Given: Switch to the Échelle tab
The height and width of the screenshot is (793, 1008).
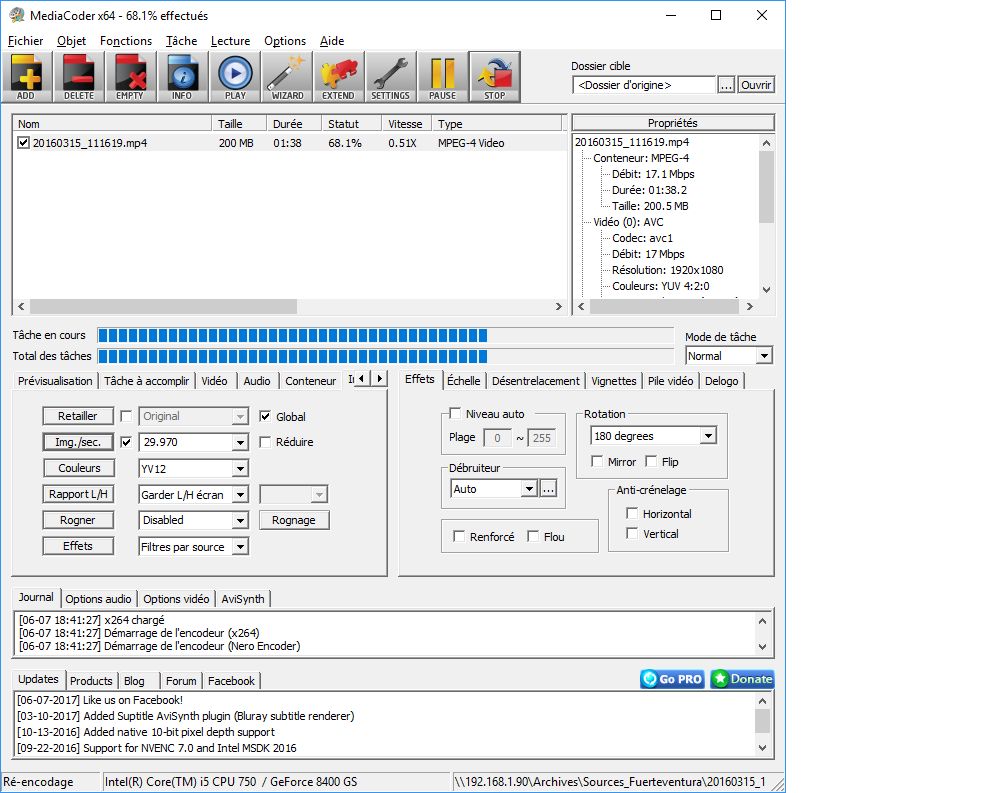Looking at the screenshot, I should pyautogui.click(x=464, y=381).
